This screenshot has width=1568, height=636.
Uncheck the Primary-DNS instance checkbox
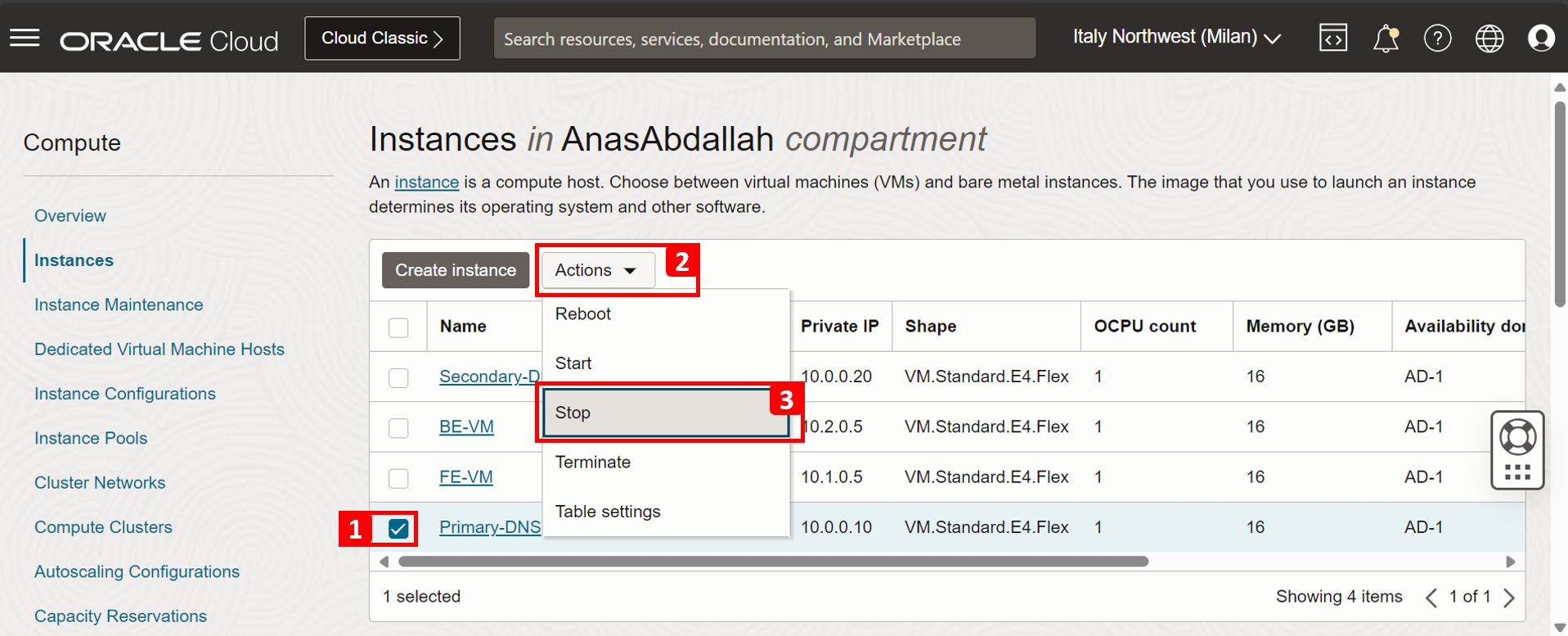[398, 529]
